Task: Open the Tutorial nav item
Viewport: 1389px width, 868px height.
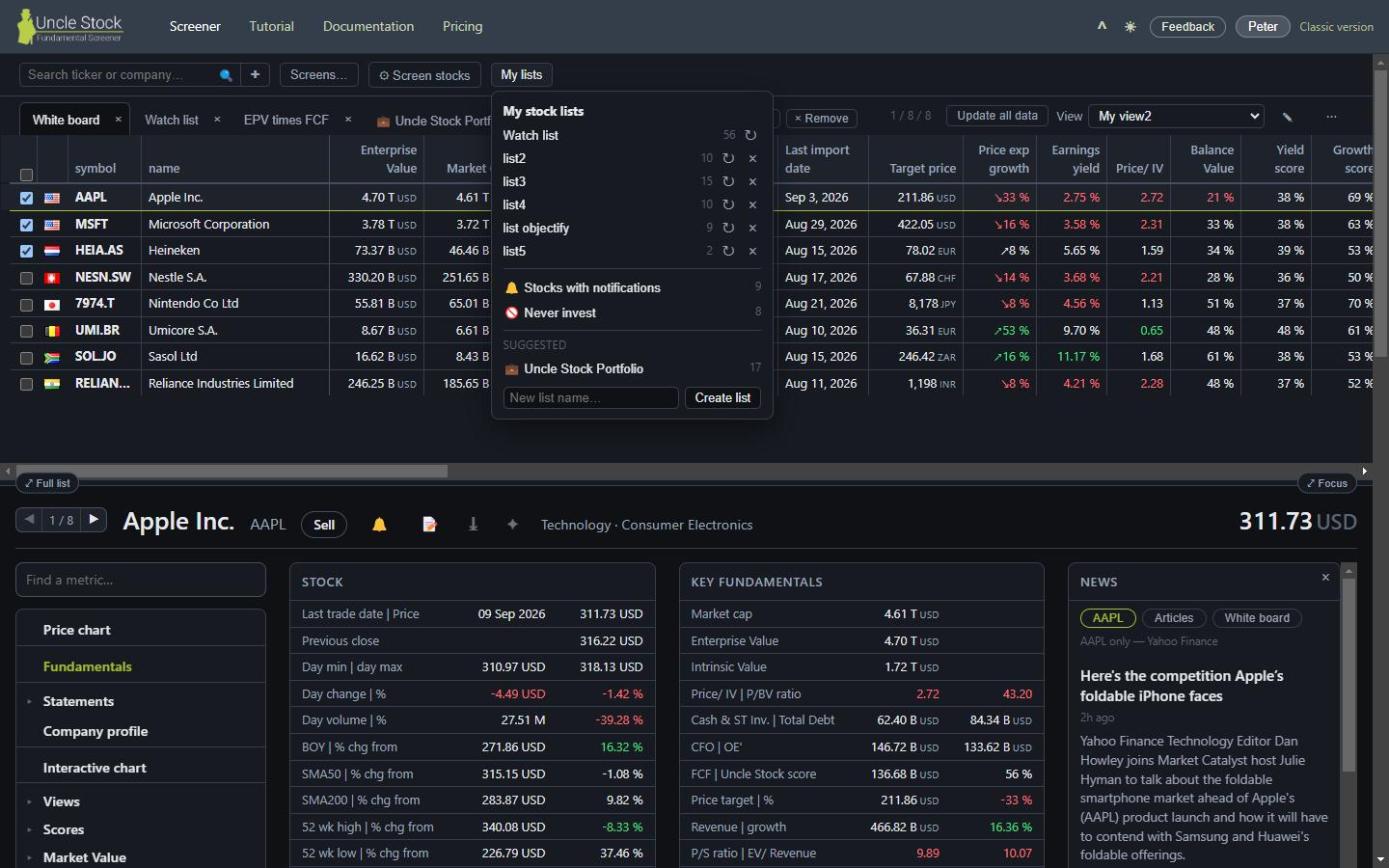Action: pos(271,26)
